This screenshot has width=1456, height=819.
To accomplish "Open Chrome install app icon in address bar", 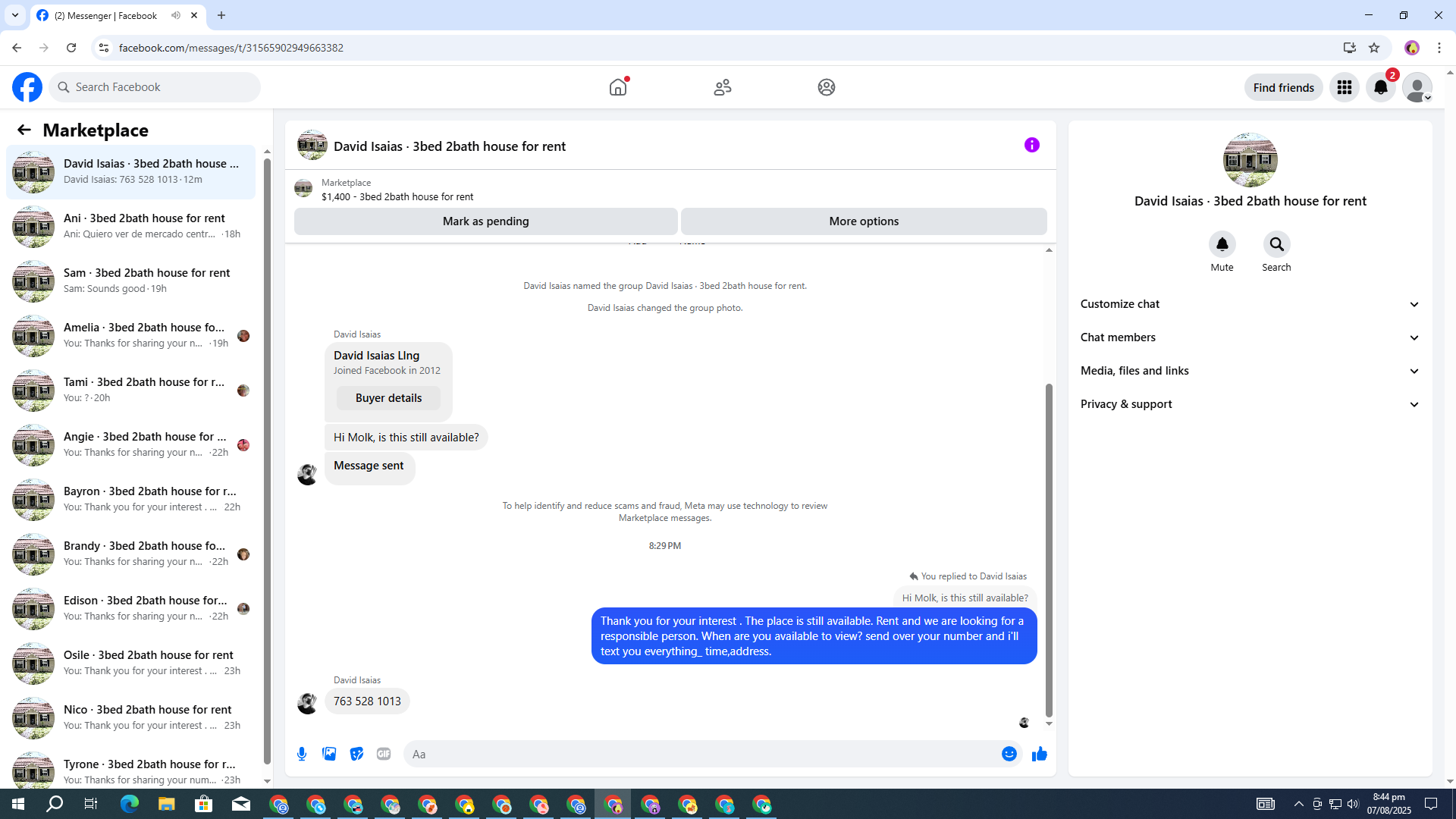I will pyautogui.click(x=1350, y=48).
